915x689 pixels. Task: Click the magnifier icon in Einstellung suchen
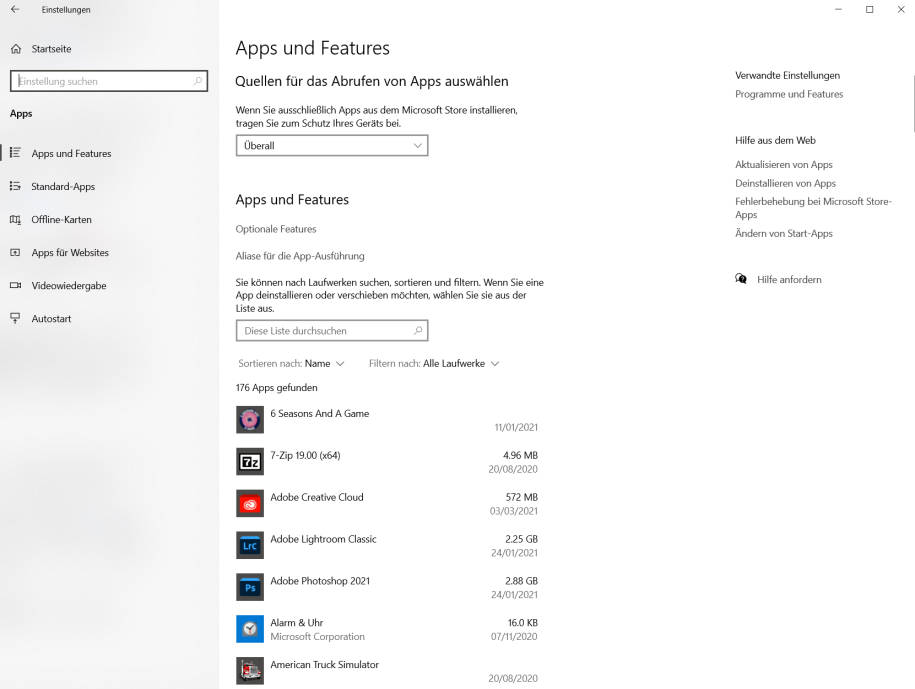point(198,81)
